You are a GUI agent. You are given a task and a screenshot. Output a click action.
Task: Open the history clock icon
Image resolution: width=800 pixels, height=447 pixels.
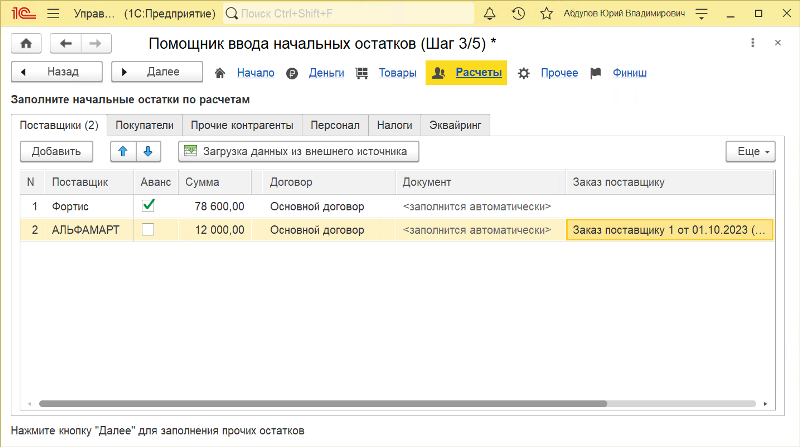(x=518, y=14)
